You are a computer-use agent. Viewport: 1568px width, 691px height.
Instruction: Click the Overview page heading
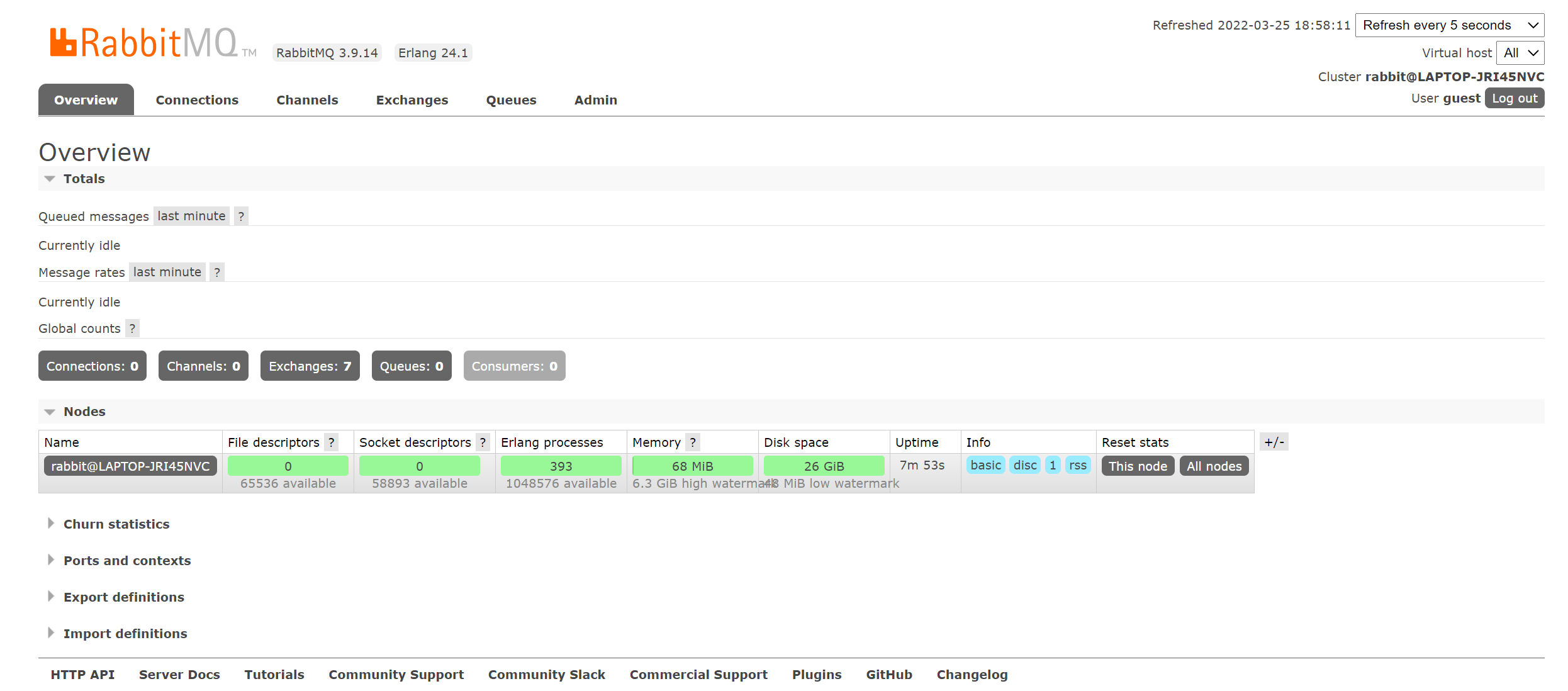[94, 152]
